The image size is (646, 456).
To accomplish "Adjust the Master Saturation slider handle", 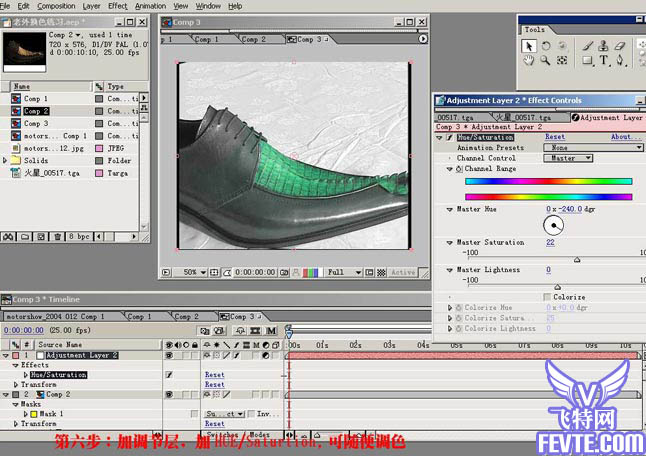I will tap(577, 260).
